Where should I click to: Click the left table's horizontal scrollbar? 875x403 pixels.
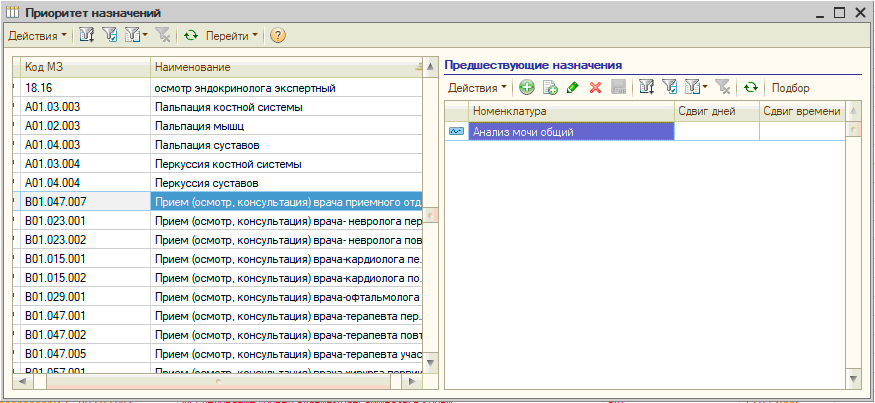coord(218,382)
